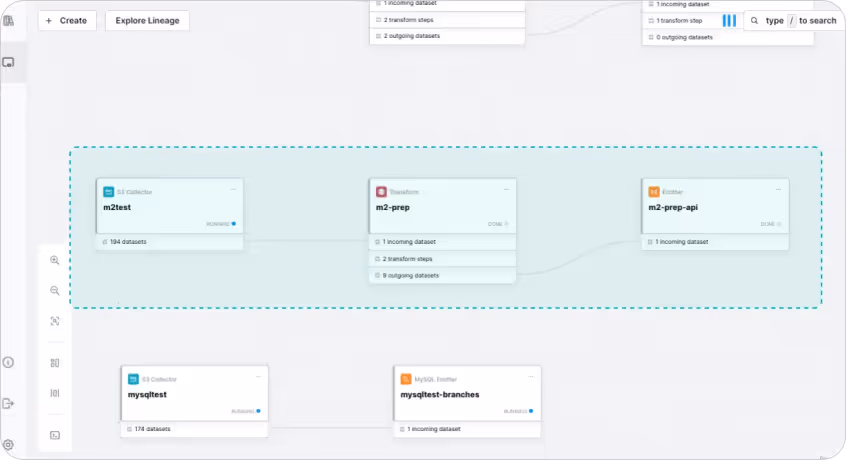Screen dimensions: 846x460
Task: Click the m2-prep Transform icon
Action: 381,191
